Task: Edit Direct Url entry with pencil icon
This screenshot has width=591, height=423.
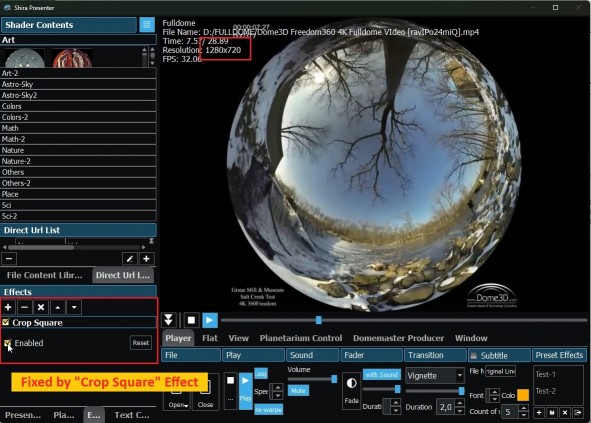Action: point(129,259)
